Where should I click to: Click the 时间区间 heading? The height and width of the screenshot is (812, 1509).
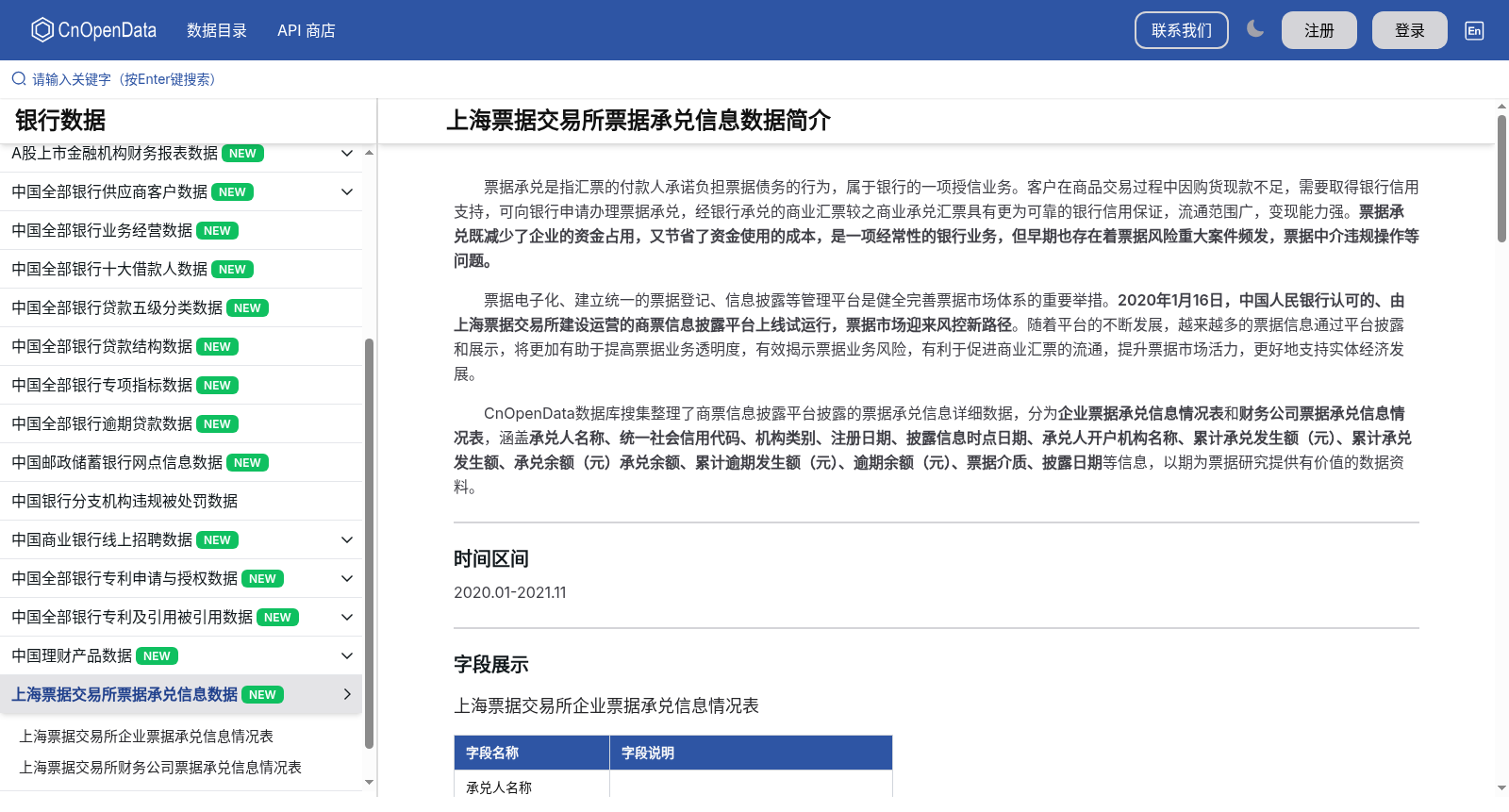(491, 558)
